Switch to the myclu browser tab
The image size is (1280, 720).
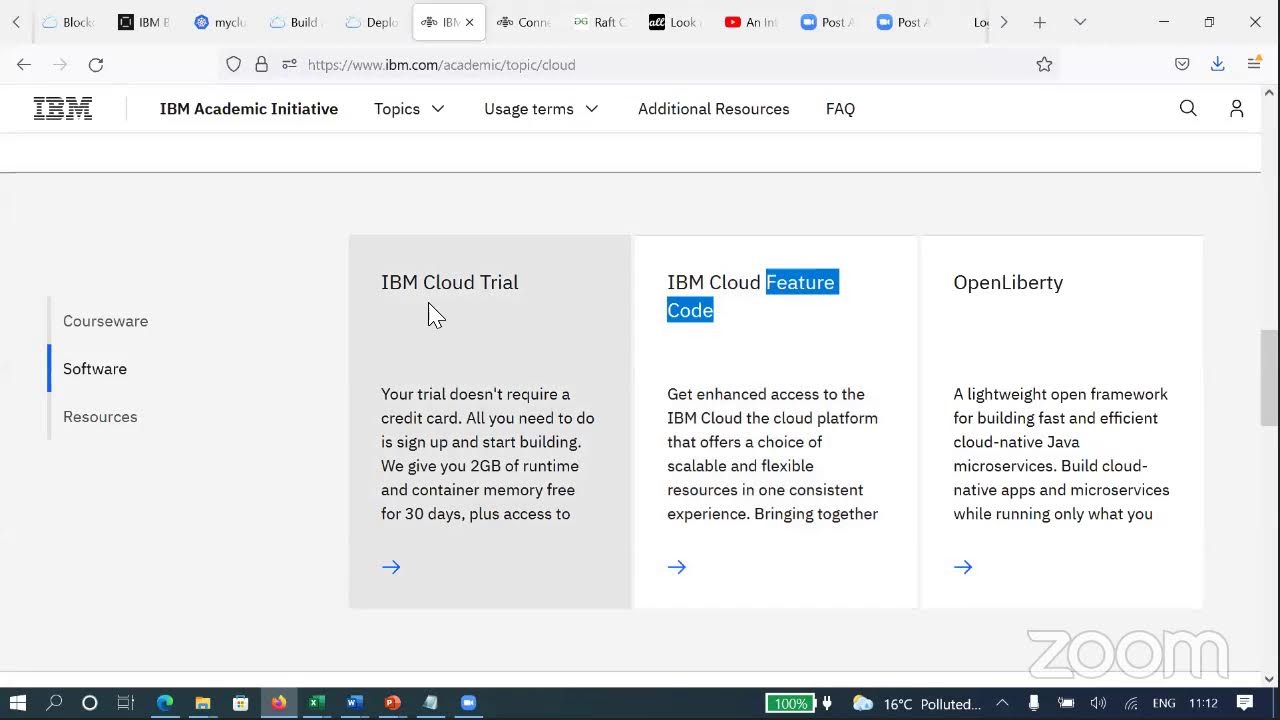click(220, 22)
